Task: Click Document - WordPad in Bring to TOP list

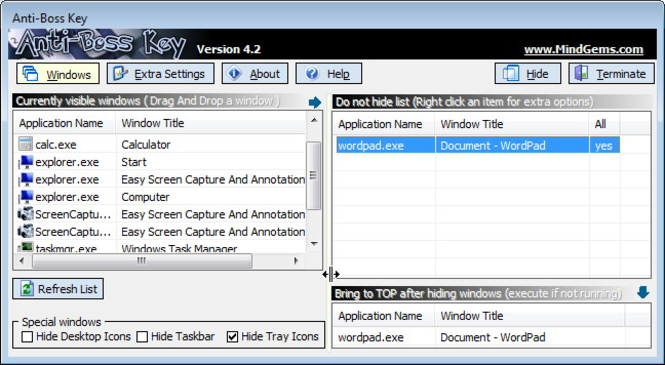Action: [493, 337]
